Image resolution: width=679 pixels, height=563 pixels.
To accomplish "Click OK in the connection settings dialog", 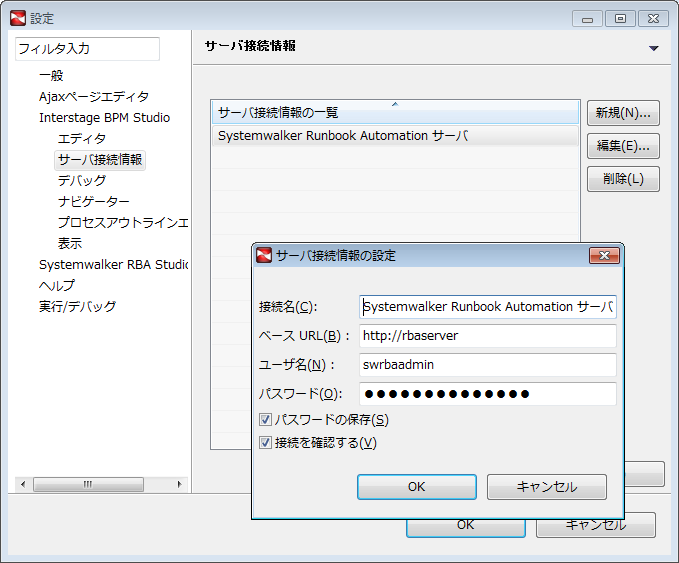I will (x=417, y=487).
